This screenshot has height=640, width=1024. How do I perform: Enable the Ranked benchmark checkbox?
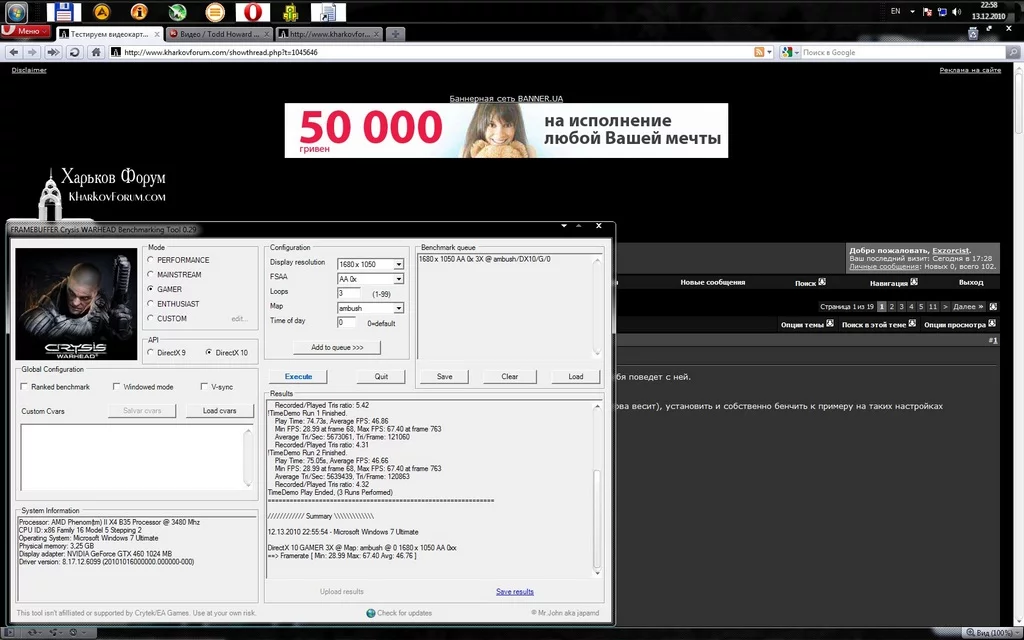[24, 387]
